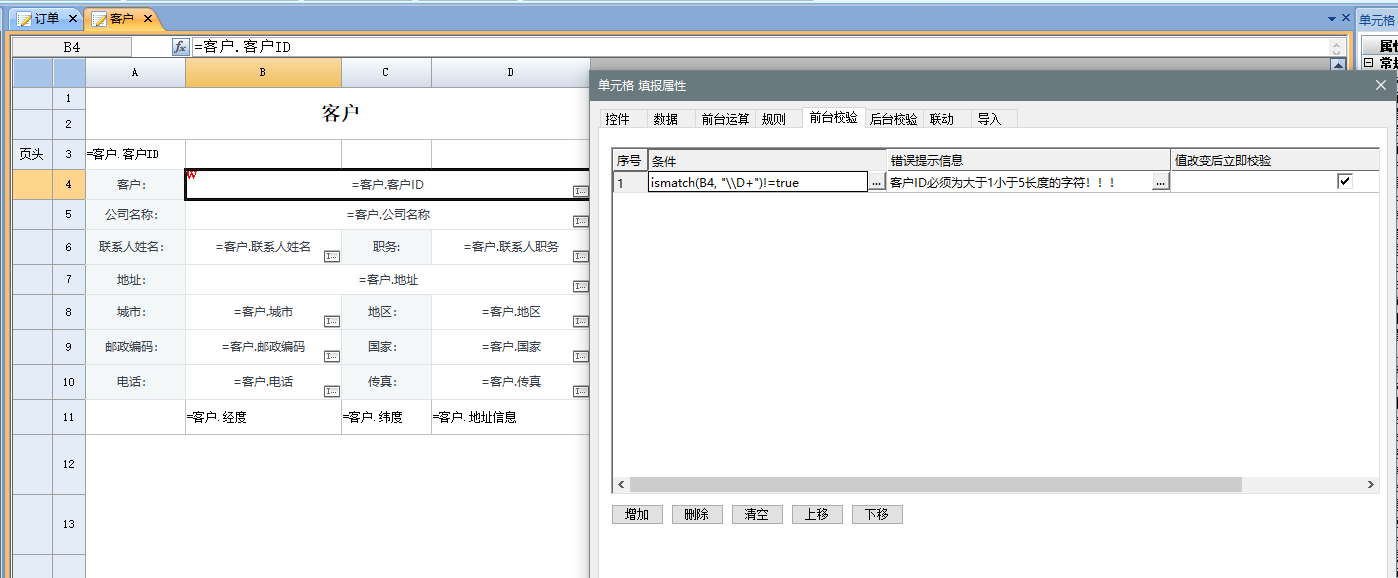Click the widget icon in the 邮政编码 cell

[332, 356]
